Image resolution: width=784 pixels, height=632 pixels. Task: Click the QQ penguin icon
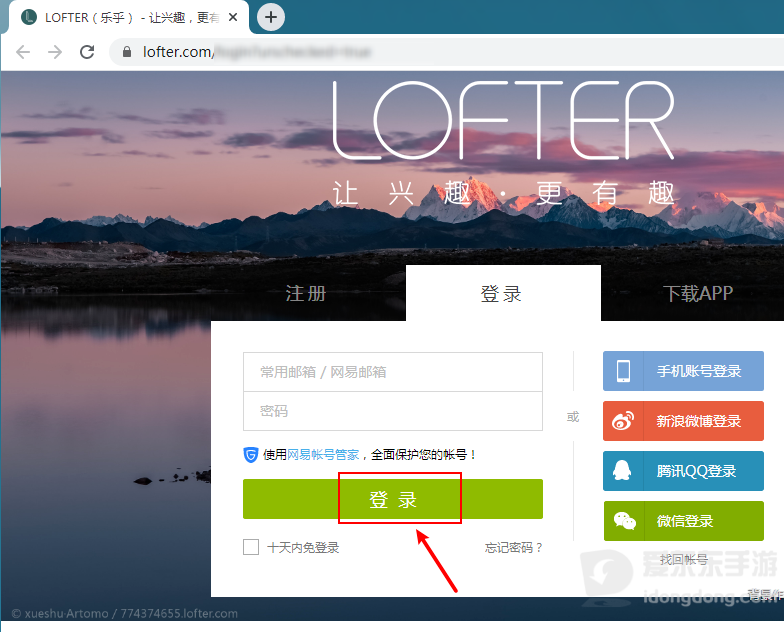pos(622,470)
